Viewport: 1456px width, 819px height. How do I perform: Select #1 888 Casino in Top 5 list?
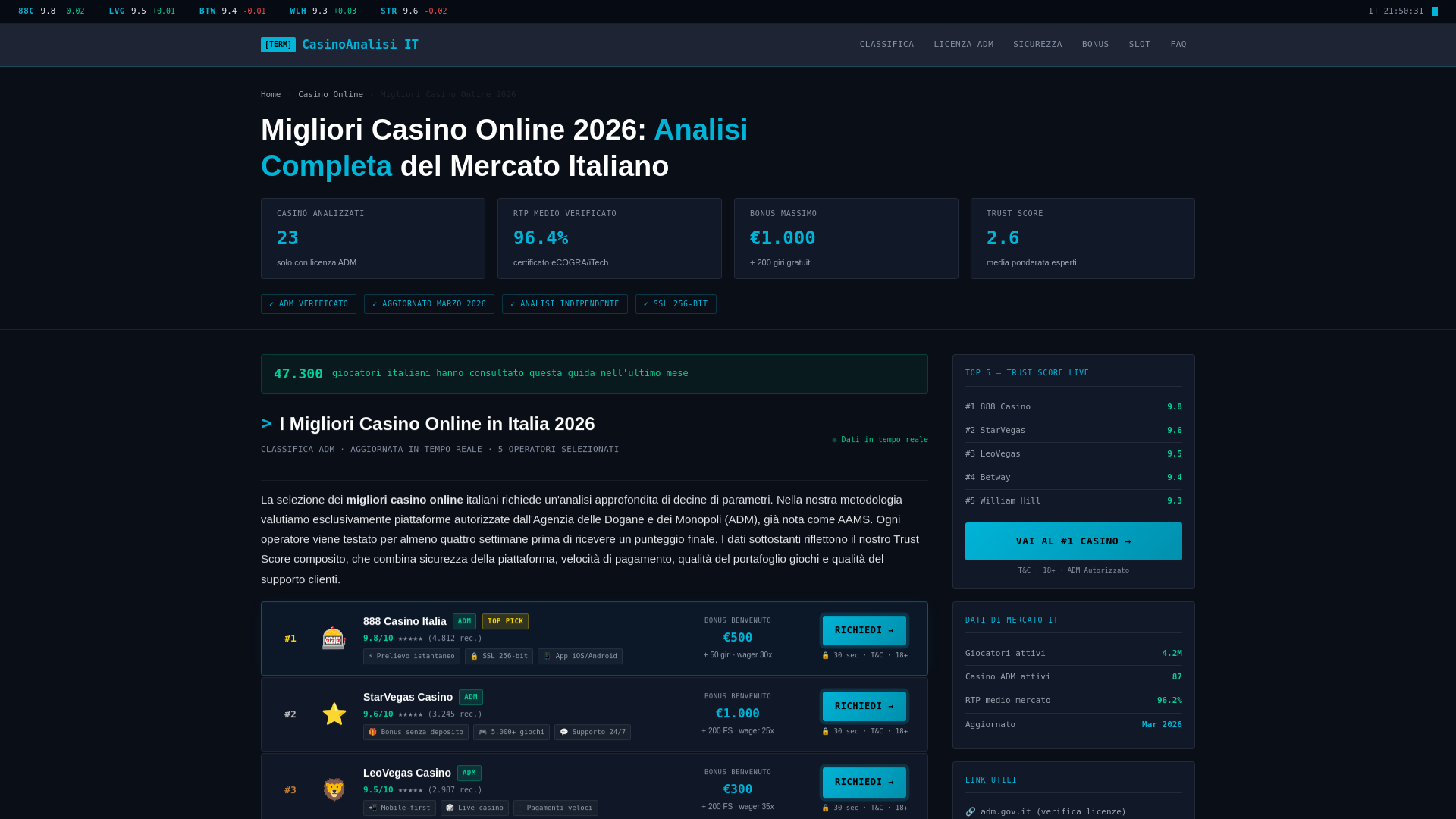(1073, 407)
